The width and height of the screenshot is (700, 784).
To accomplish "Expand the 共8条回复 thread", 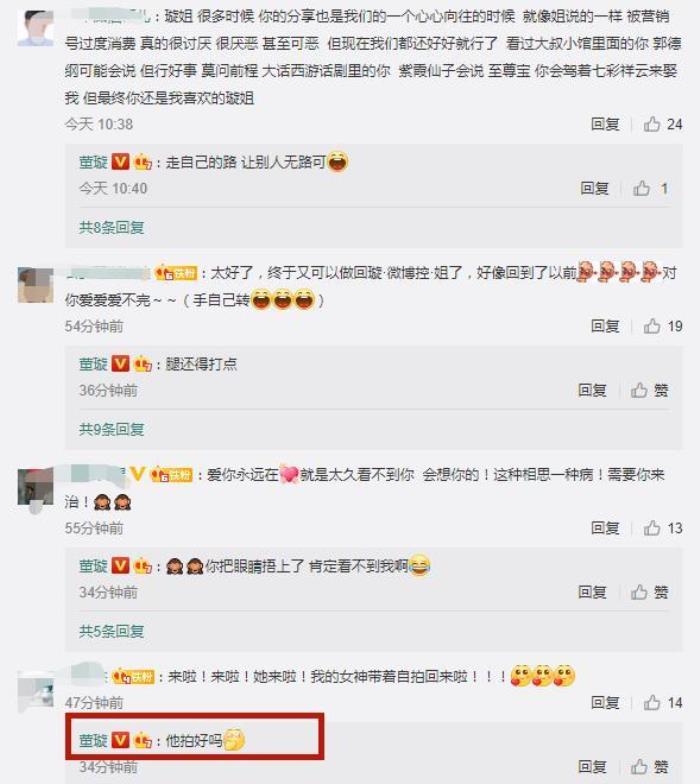I will coord(112,228).
